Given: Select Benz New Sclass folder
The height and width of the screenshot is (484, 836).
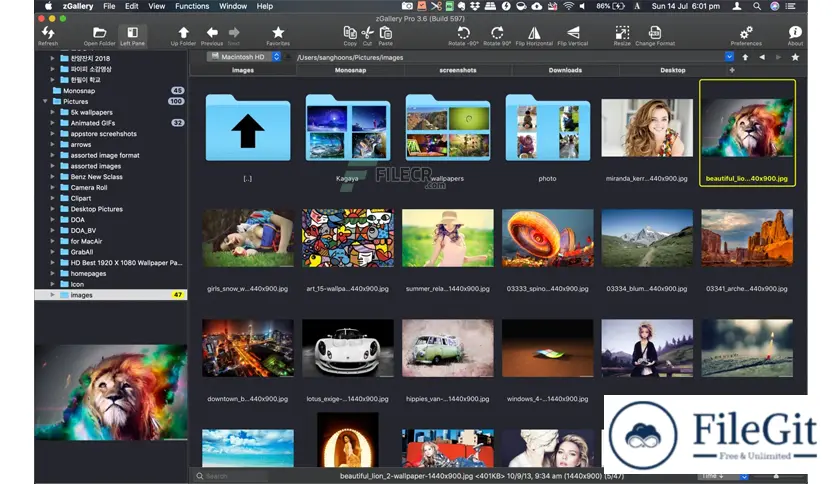Looking at the screenshot, I should (x=97, y=176).
